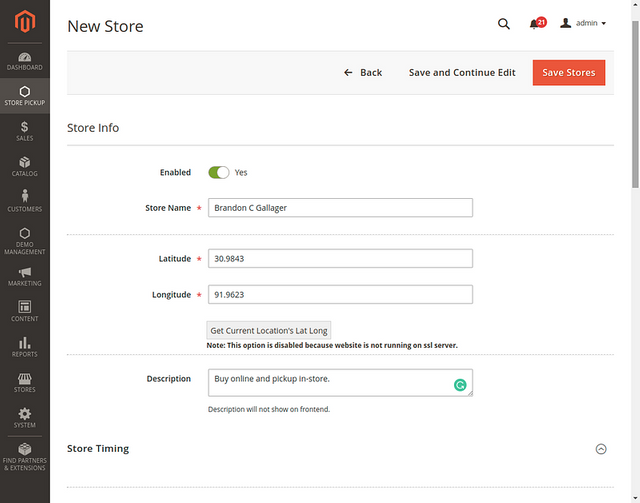This screenshot has height=503, width=640.
Task: Click into the Store Name field
Action: point(340,208)
